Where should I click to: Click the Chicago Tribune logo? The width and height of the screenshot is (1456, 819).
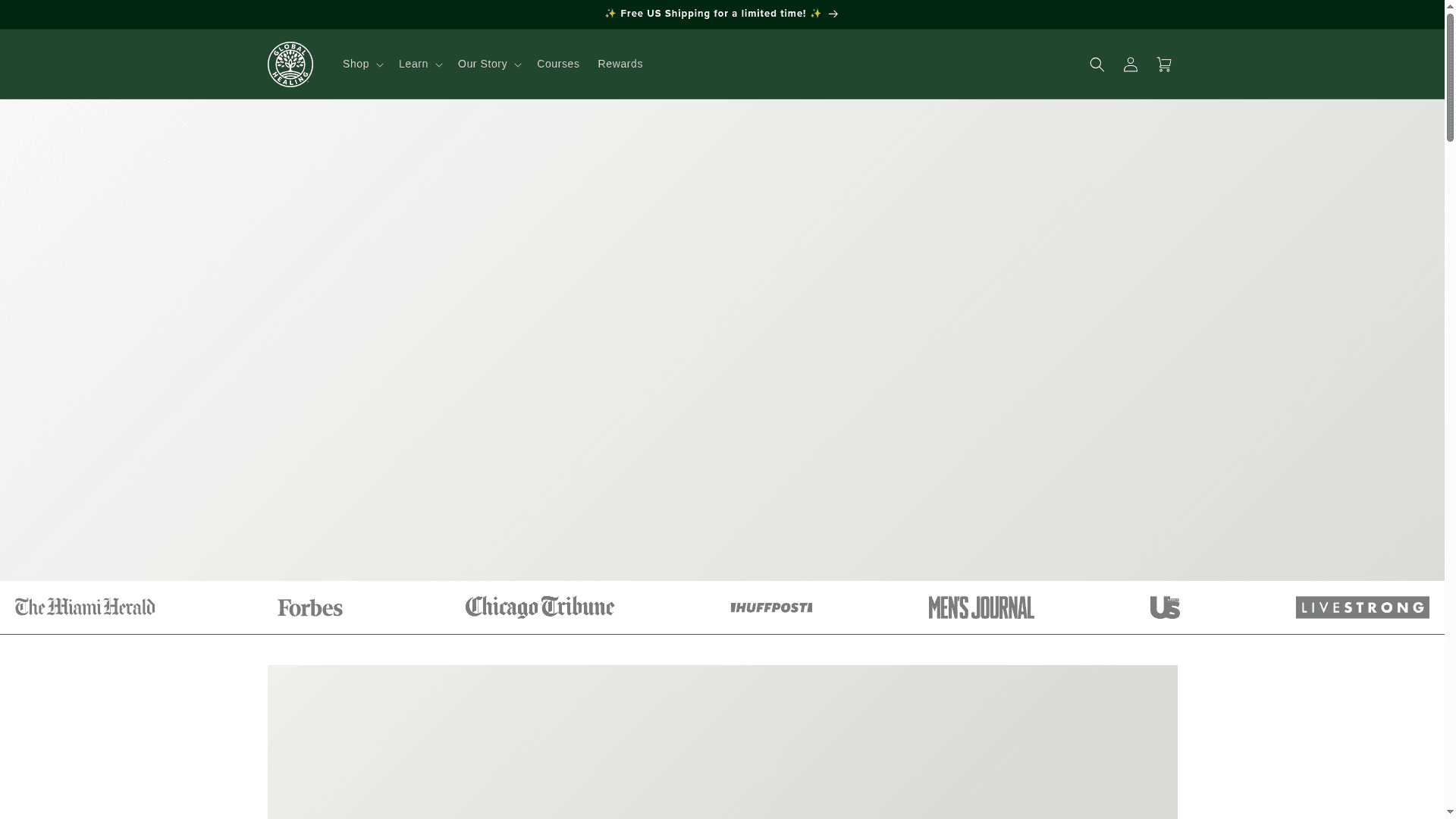tap(539, 607)
